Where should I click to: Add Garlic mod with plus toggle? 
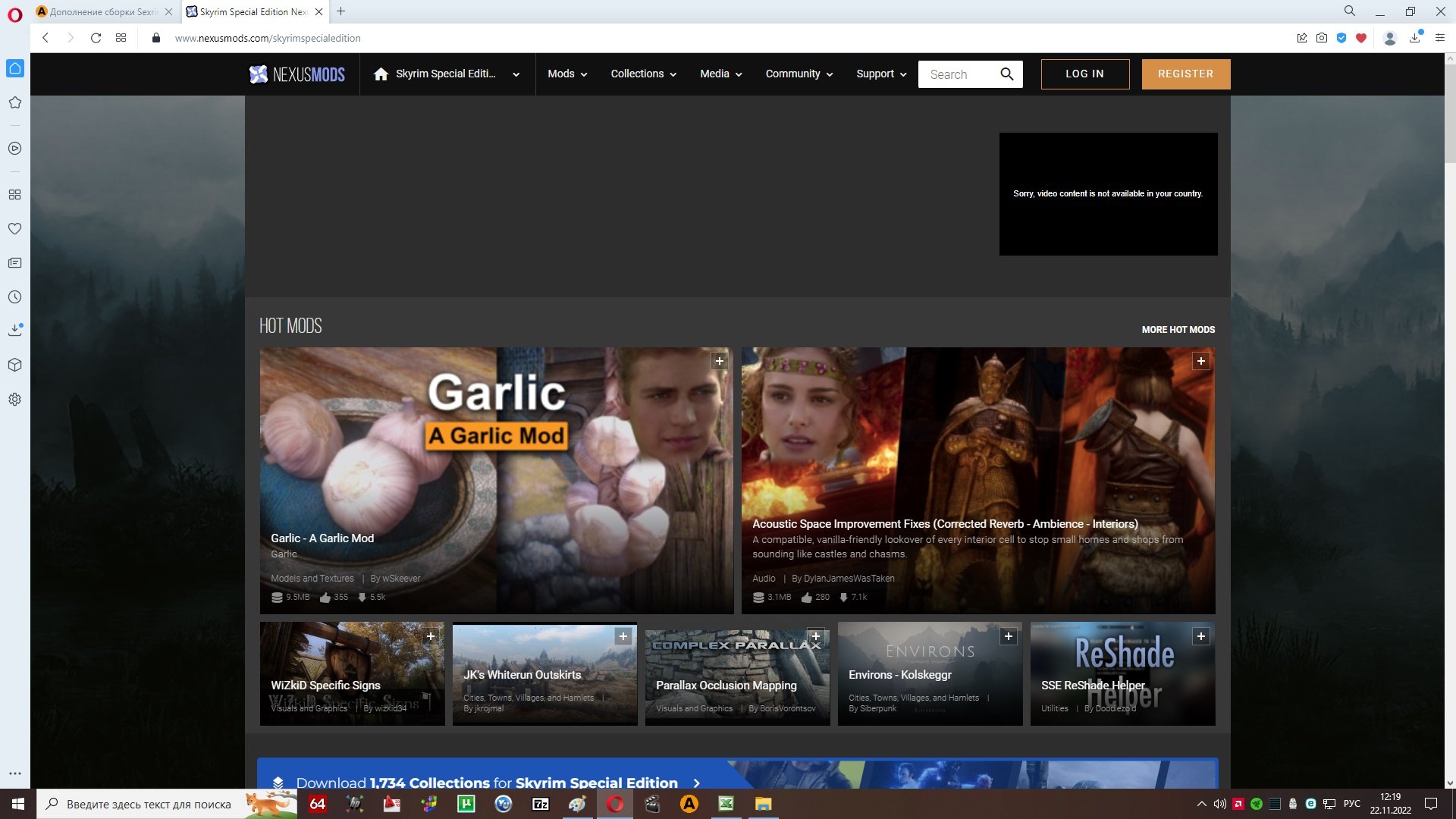pyautogui.click(x=719, y=361)
